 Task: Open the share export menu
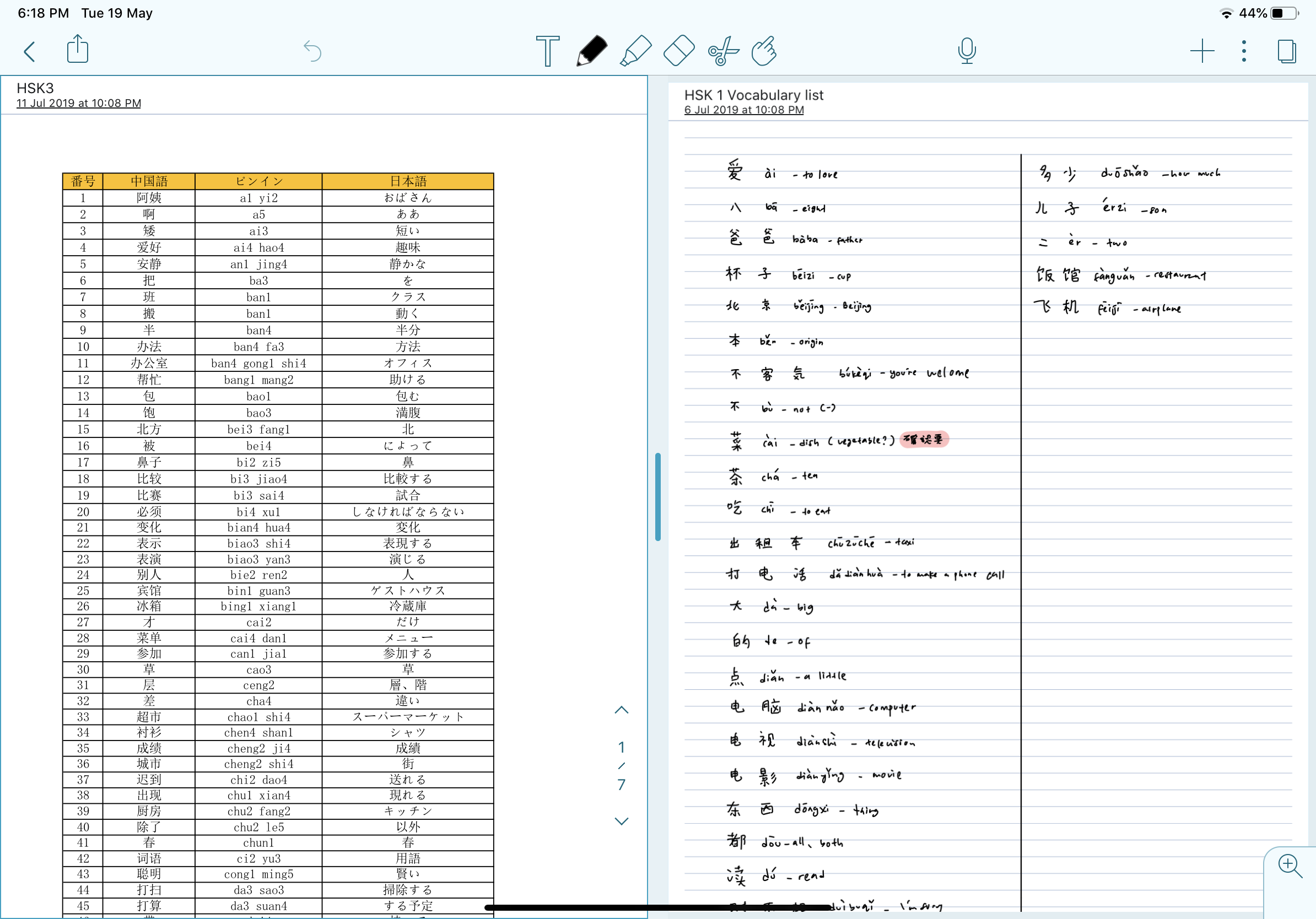click(x=77, y=49)
